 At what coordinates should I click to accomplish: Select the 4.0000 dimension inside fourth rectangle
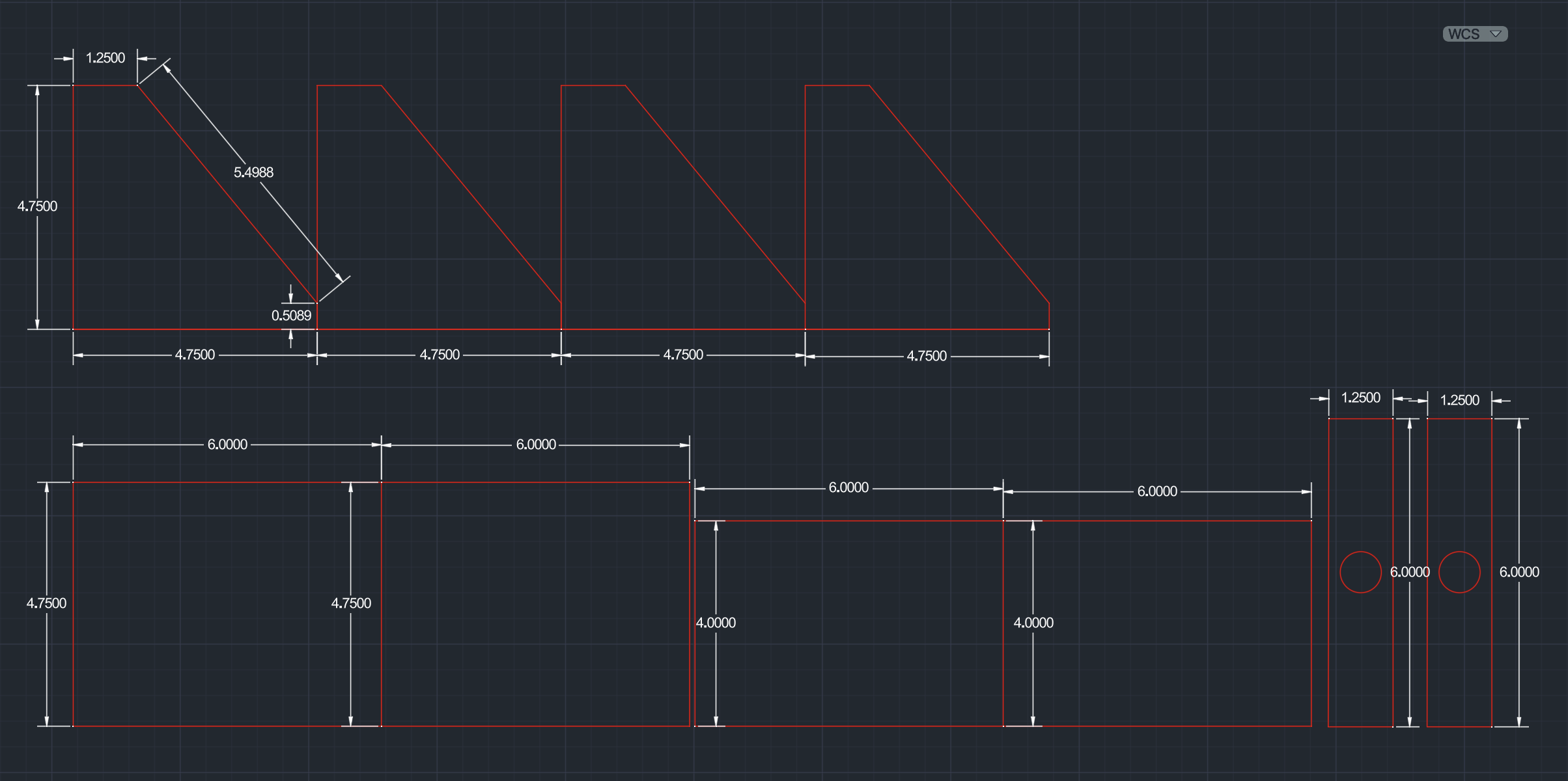(1033, 623)
